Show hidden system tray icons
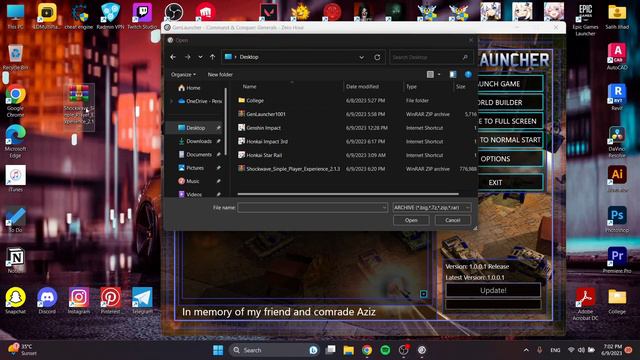Viewport: 640px width, 360px height. tap(526, 350)
